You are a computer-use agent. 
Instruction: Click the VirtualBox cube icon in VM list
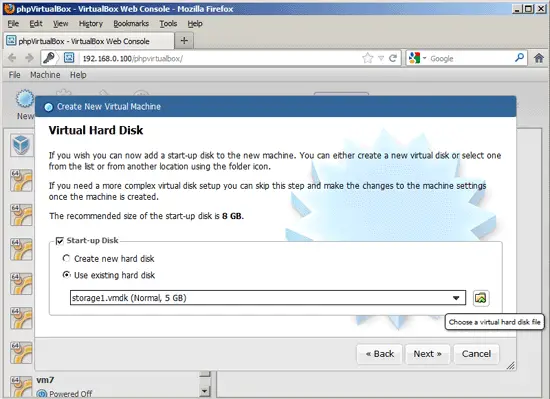[x=21, y=145]
